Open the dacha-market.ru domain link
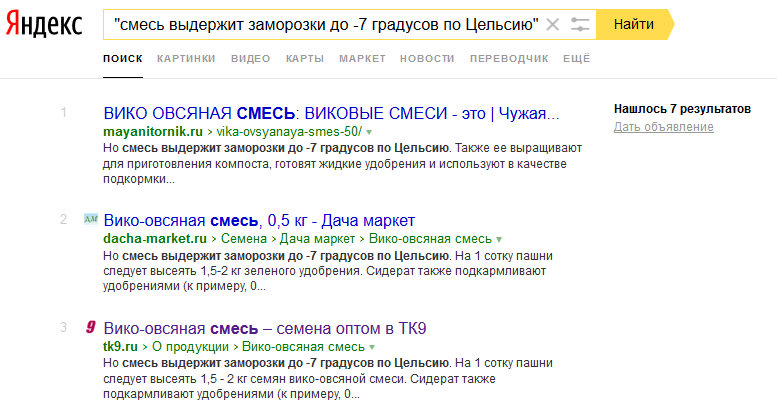The image size is (777, 416). [x=155, y=239]
